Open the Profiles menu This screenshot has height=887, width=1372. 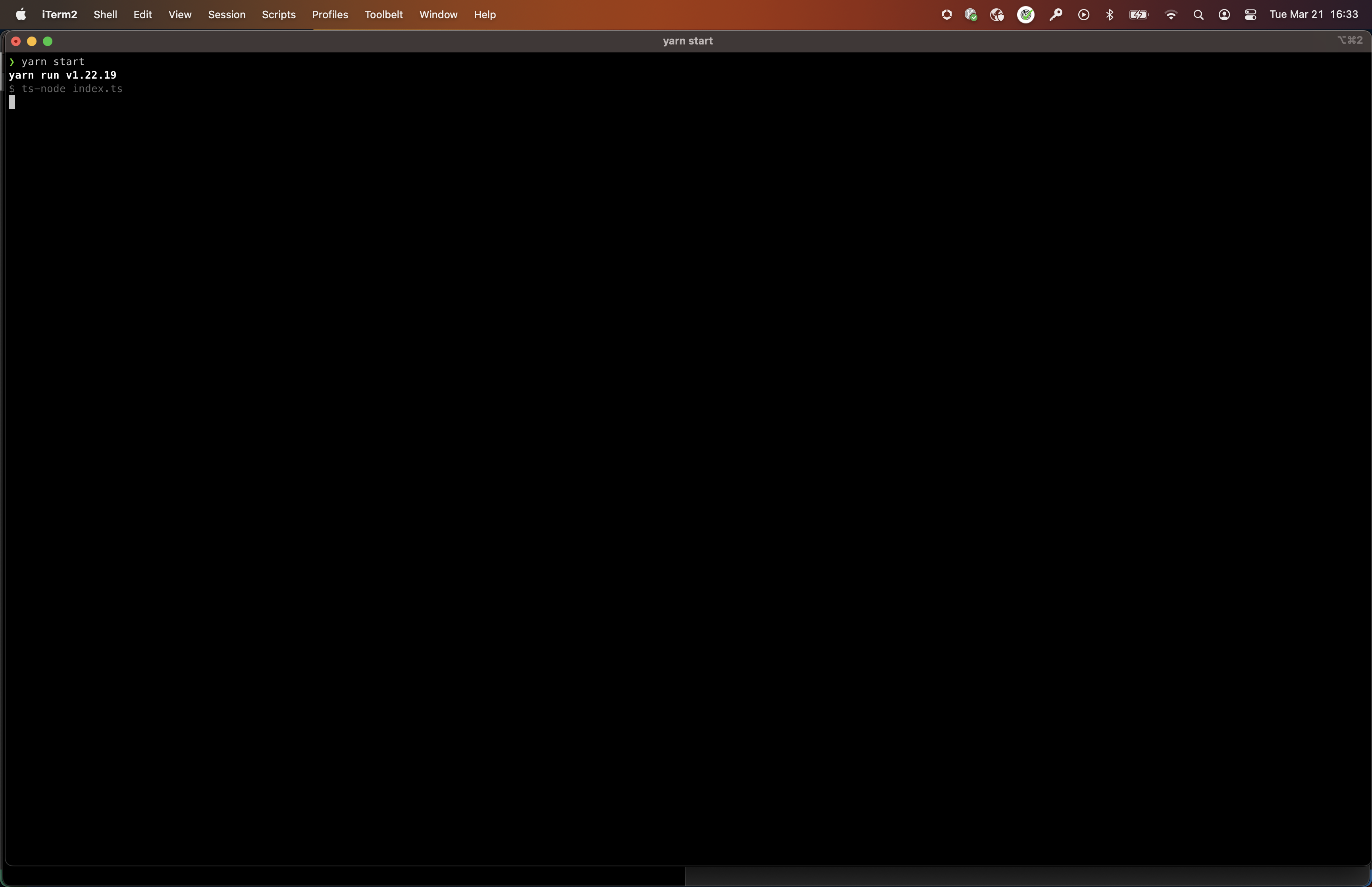tap(330, 14)
